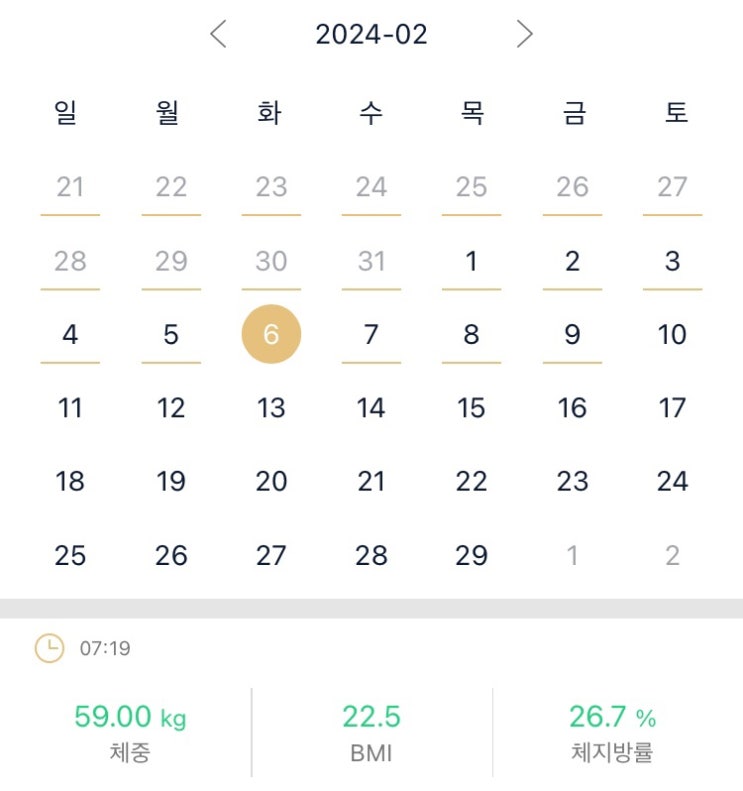
Task: Select February 20 on the calendar
Action: pos(271,481)
